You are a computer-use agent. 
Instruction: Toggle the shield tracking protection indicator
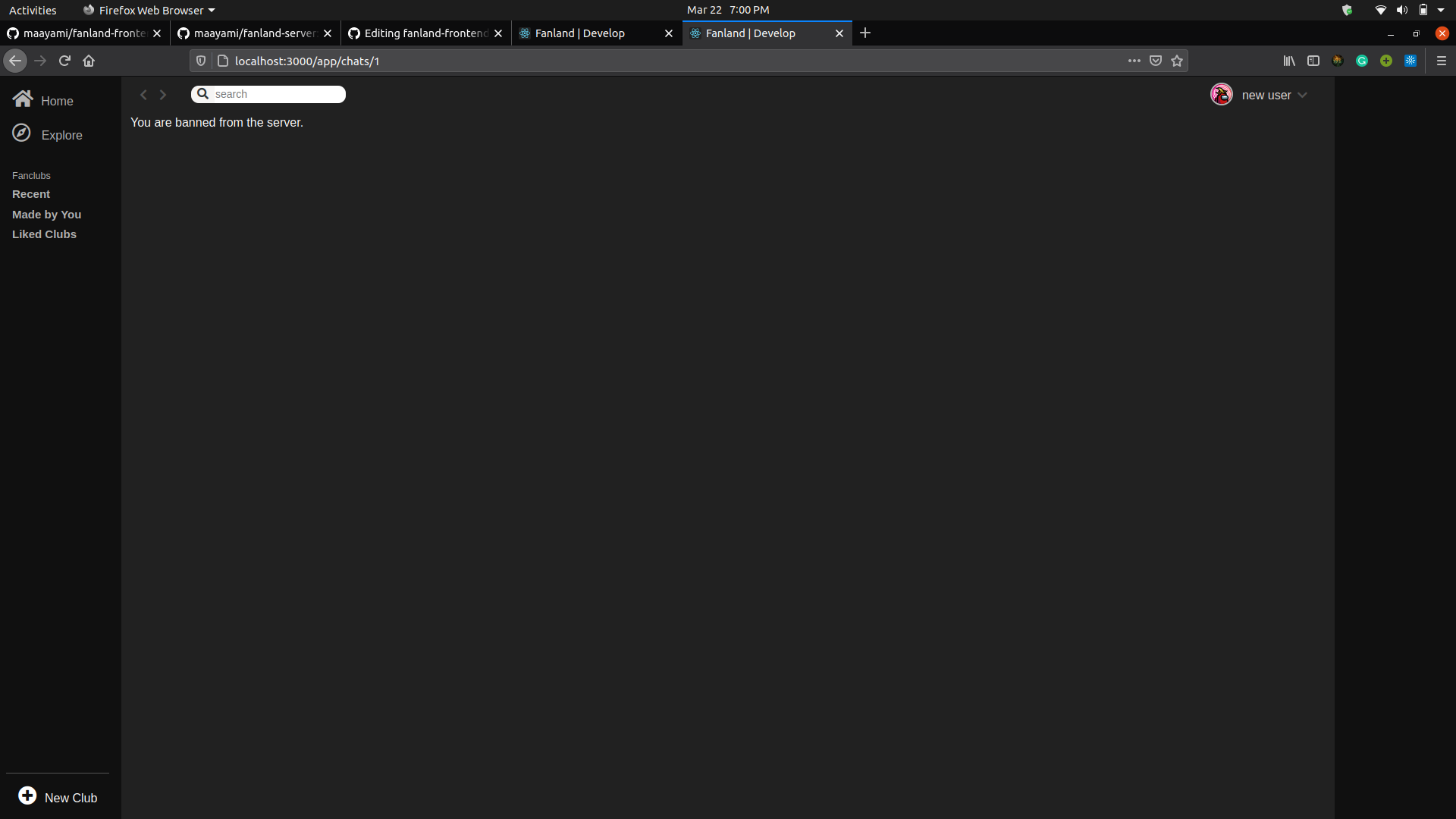[200, 61]
